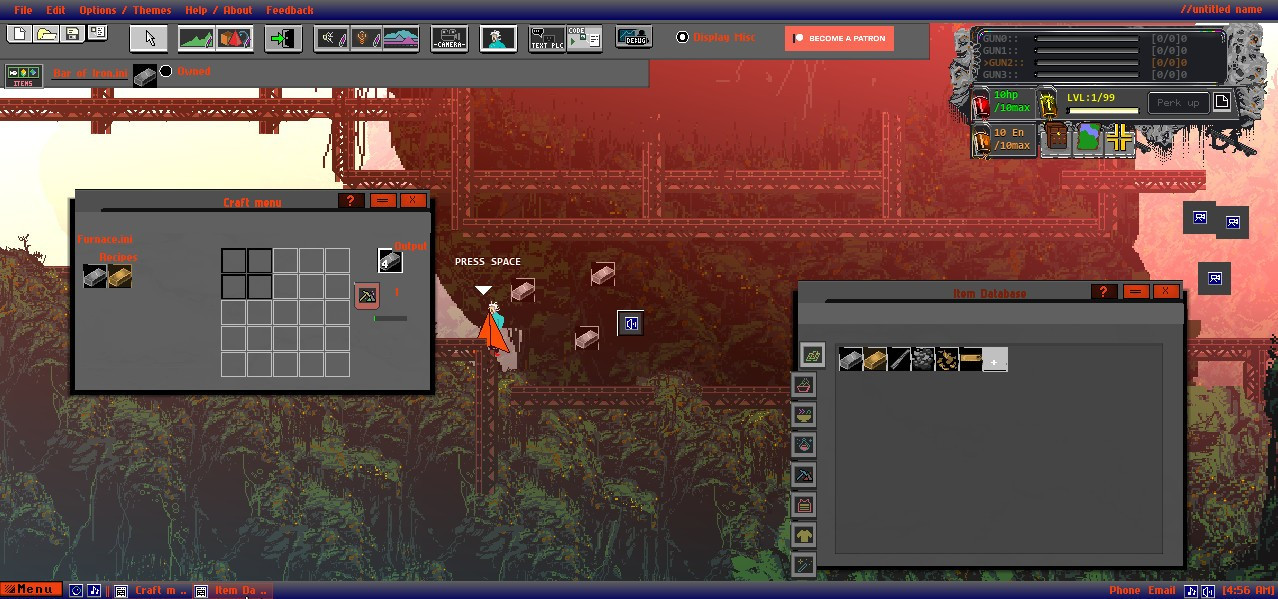Open the light bulb lighting editor
This screenshot has width=1278, height=599.
coord(366,39)
